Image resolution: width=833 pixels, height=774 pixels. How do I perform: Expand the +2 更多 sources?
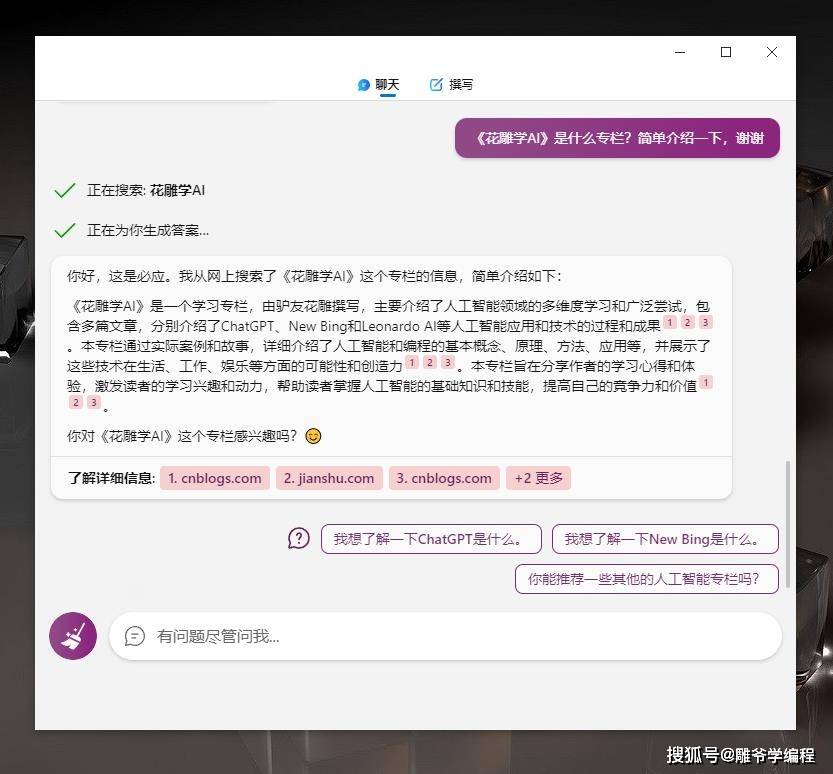[538, 478]
